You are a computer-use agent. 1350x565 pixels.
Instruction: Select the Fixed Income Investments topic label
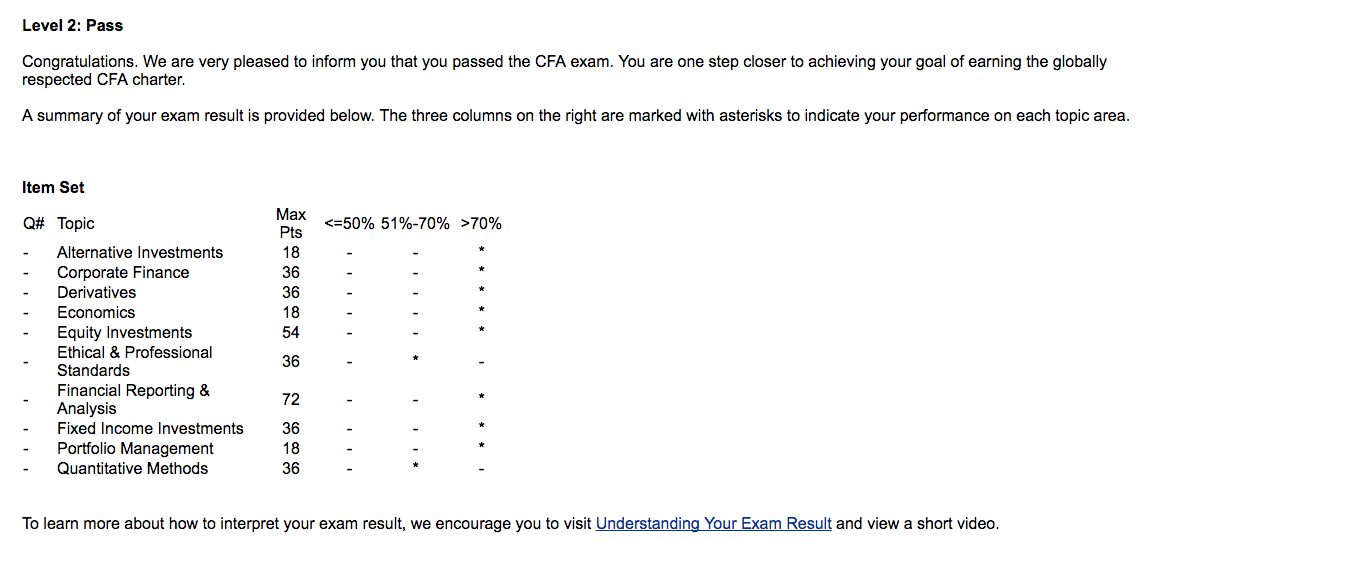point(150,429)
